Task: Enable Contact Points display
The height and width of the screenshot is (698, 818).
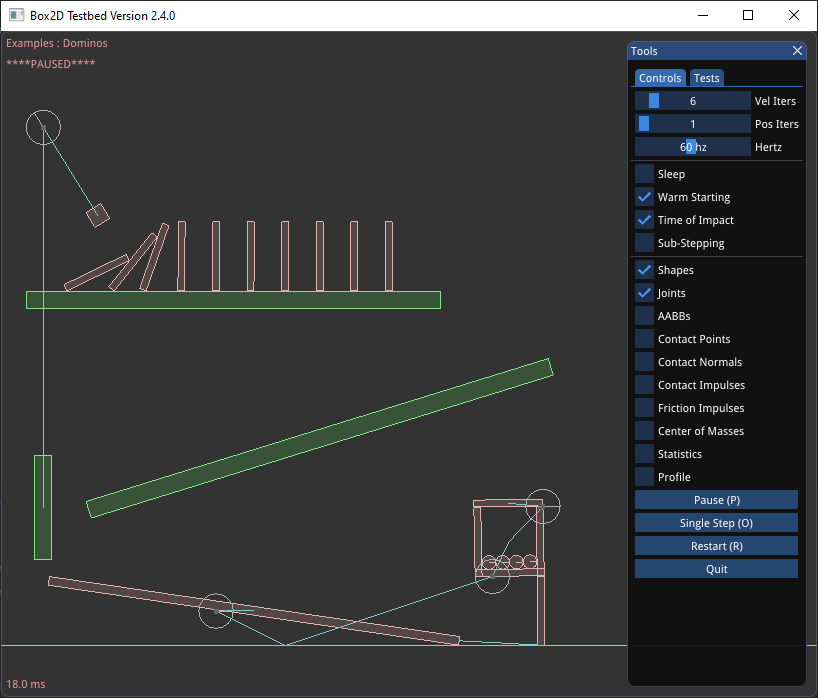Action: pyautogui.click(x=644, y=338)
